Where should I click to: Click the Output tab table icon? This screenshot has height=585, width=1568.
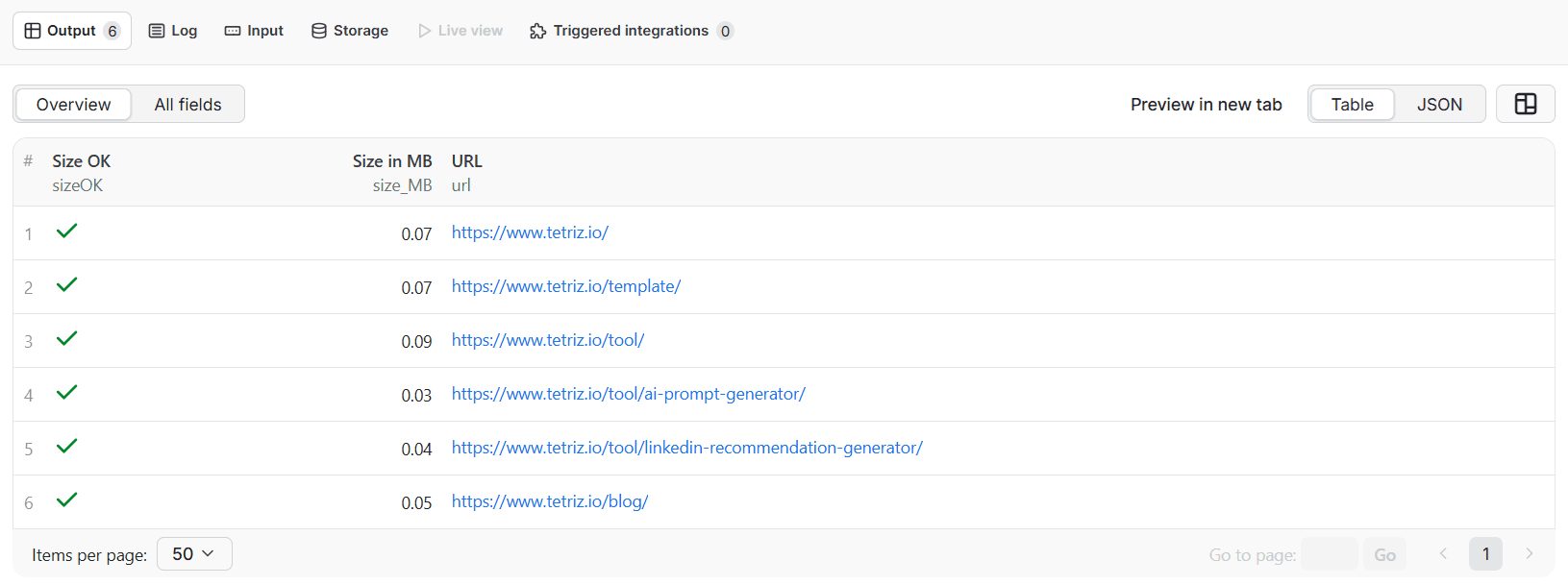(x=33, y=31)
